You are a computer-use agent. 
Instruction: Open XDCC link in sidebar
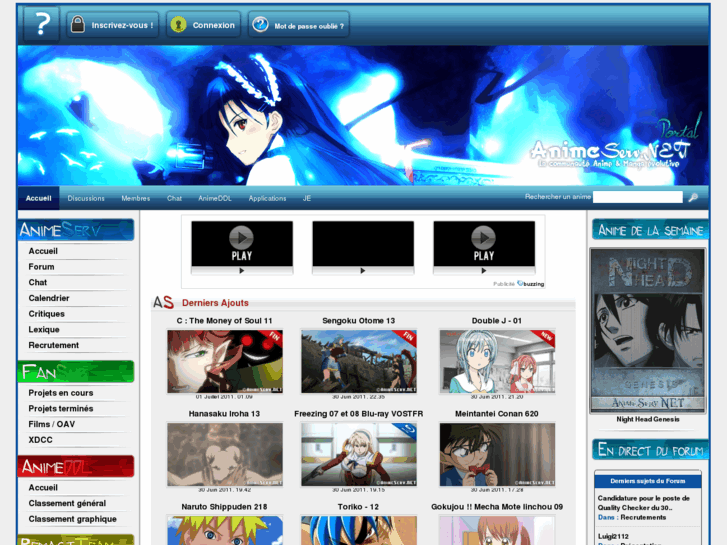[x=40, y=440]
